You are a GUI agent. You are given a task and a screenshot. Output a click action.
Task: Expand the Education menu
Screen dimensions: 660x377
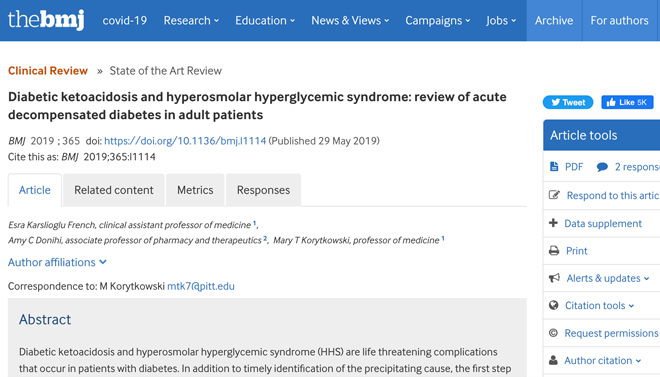pos(265,20)
